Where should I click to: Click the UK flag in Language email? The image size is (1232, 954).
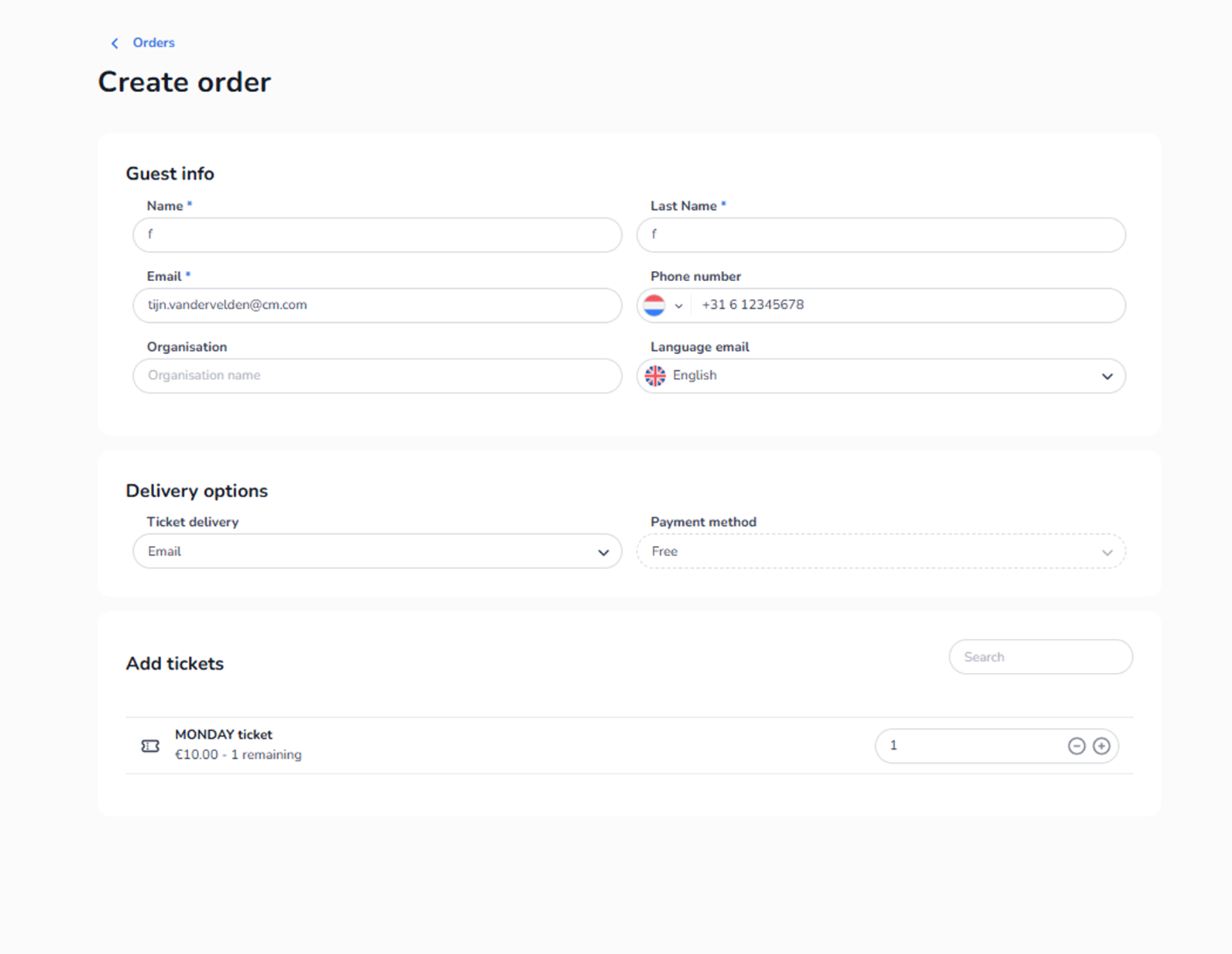[655, 376]
